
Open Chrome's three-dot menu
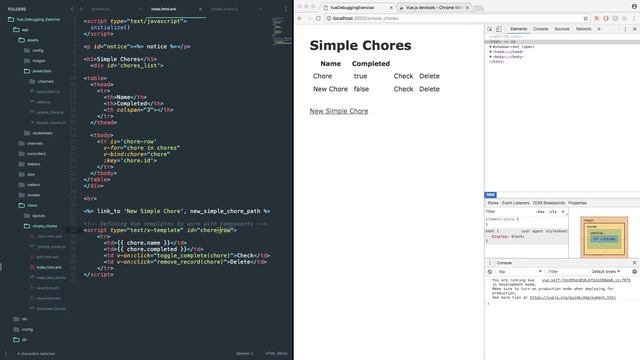pos(634,18)
